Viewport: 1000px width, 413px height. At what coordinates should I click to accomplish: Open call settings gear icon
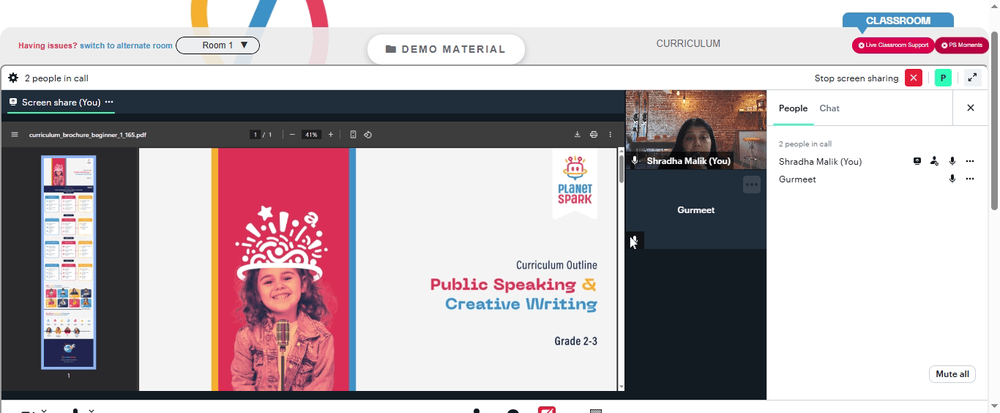(13, 78)
